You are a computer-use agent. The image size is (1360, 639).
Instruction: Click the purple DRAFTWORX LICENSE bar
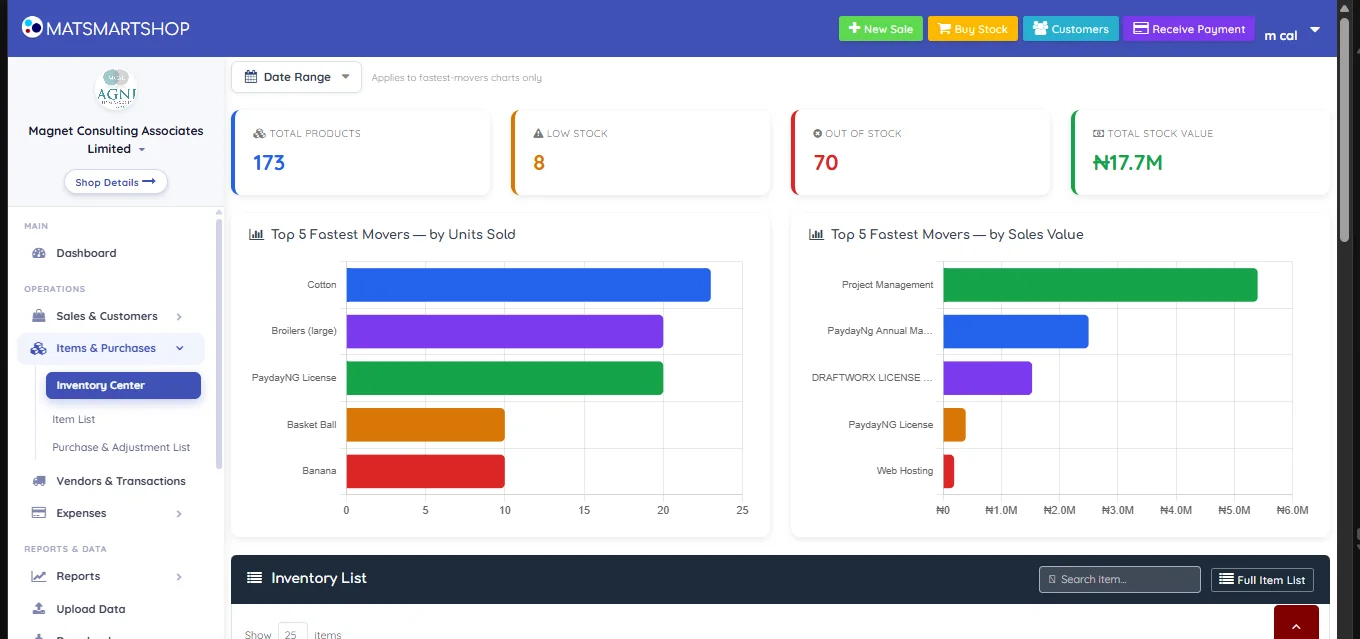click(987, 378)
